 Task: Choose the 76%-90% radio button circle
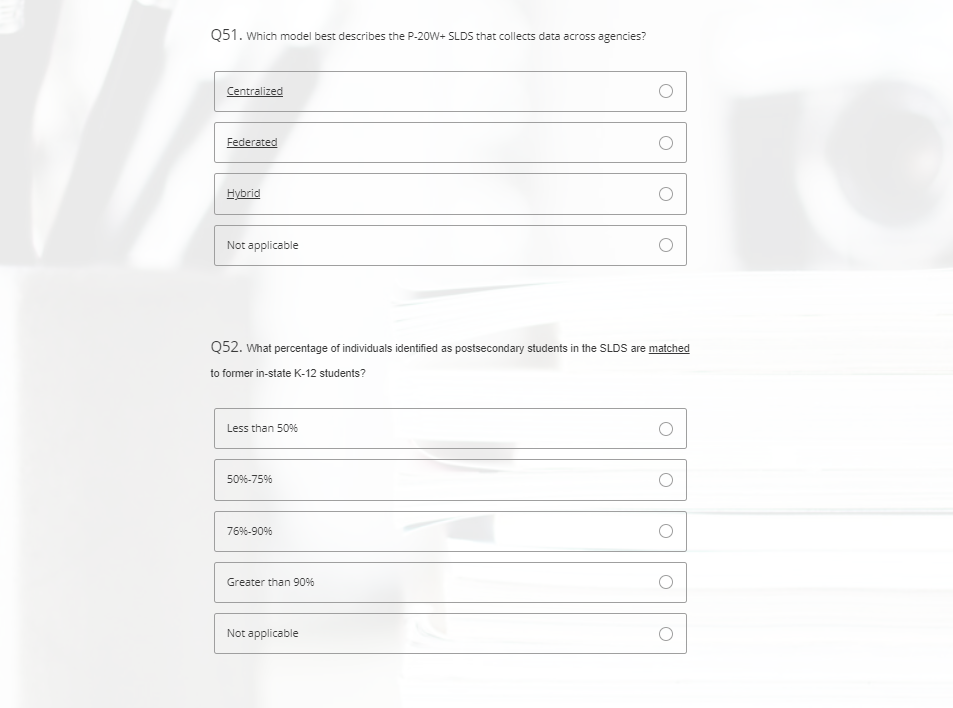[666, 531]
